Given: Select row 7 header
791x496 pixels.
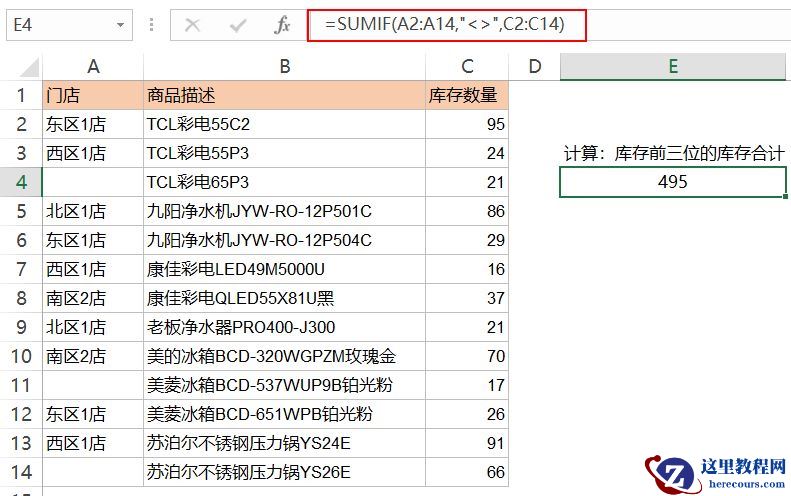Looking at the screenshot, I should (x=21, y=269).
